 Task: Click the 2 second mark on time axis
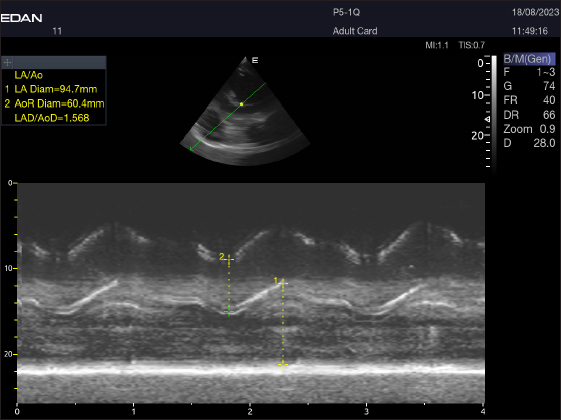(x=250, y=411)
